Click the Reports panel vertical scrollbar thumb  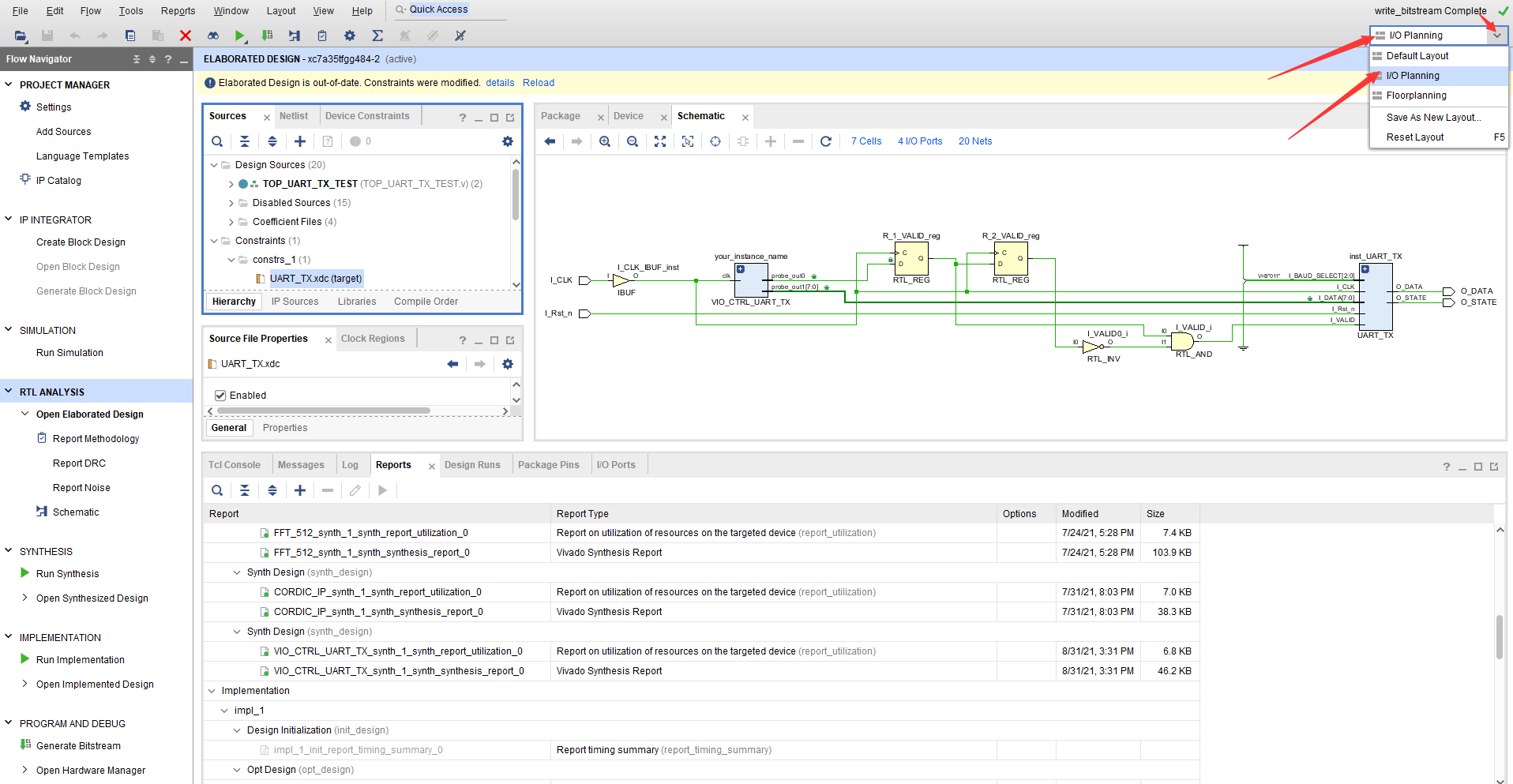[x=1499, y=637]
